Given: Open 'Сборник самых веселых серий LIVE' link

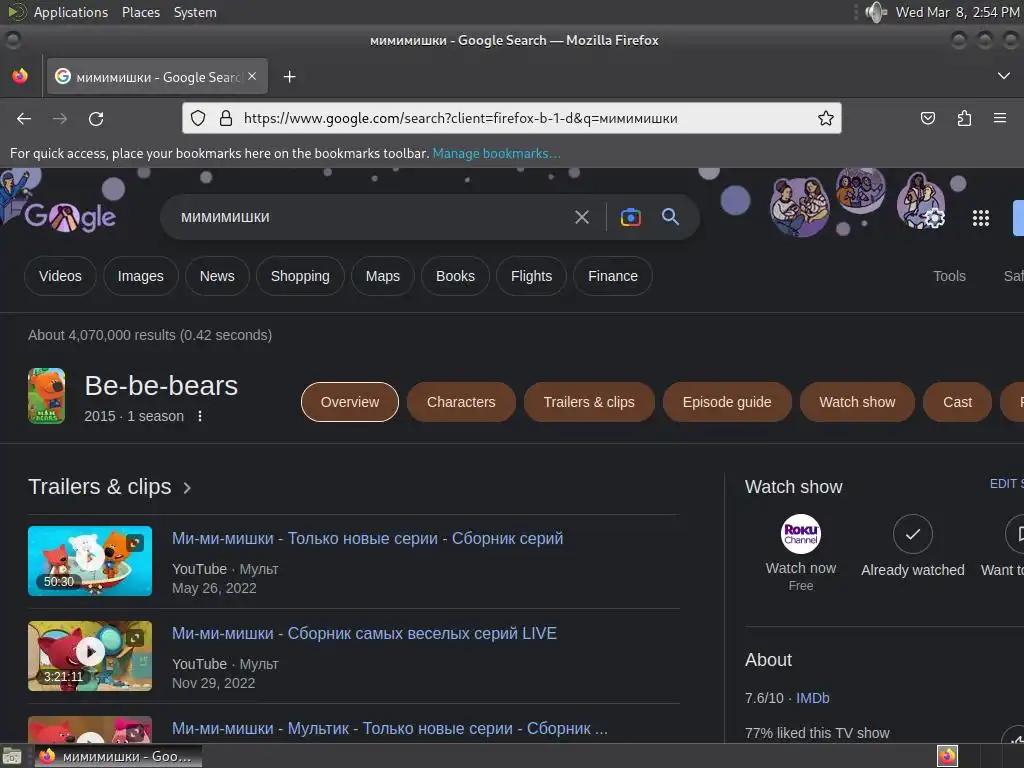Looking at the screenshot, I should click(x=364, y=633).
